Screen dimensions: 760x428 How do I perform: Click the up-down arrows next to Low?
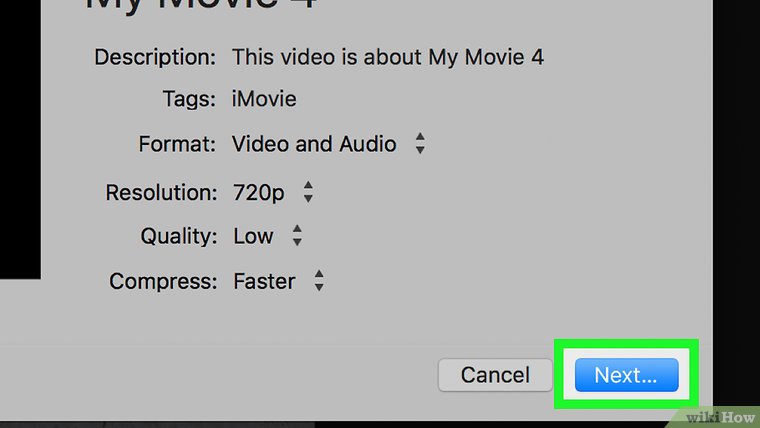click(297, 236)
